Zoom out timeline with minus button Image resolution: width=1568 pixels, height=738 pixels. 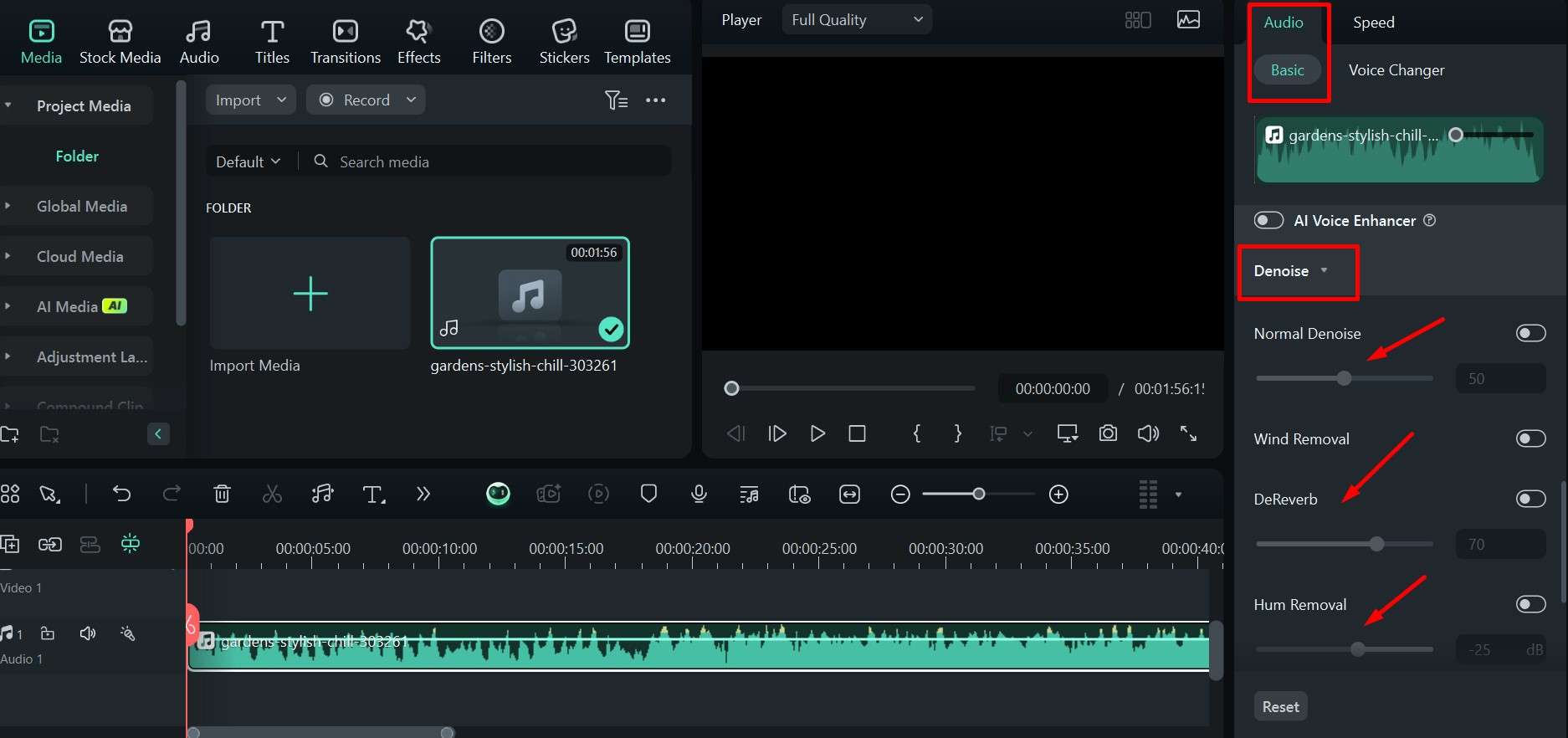tap(900, 495)
